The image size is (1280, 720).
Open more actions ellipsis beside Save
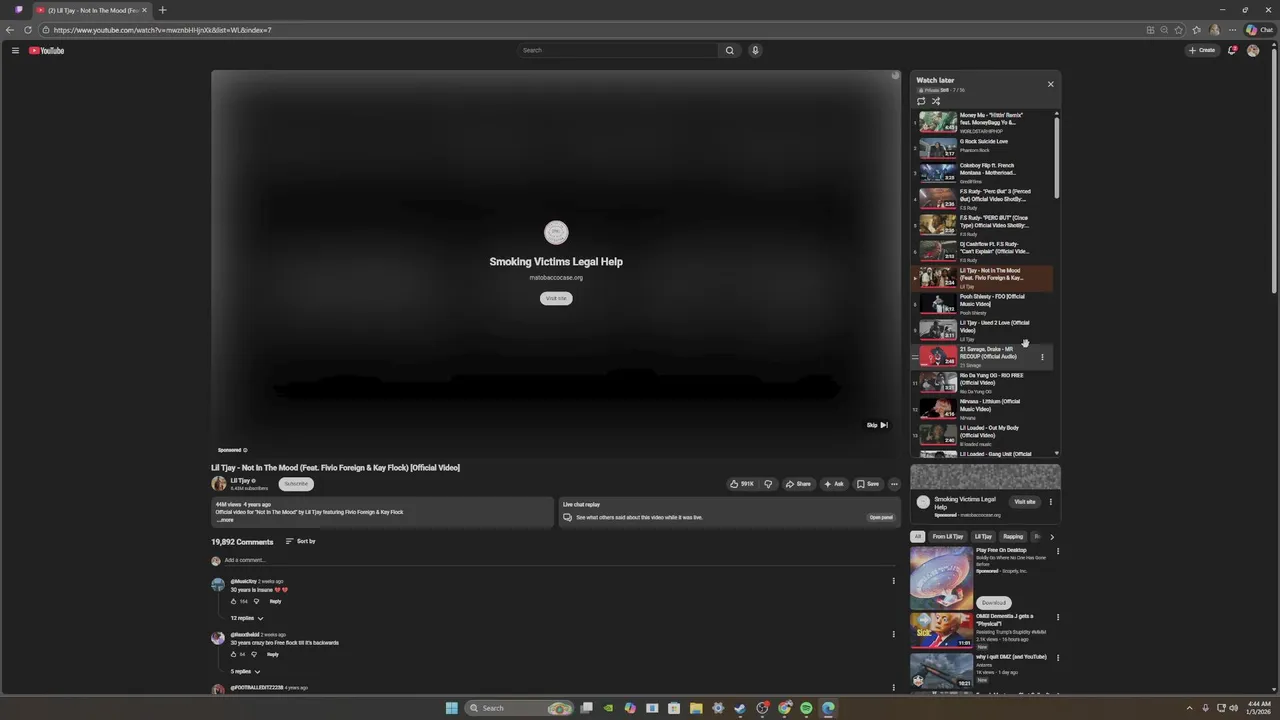[894, 484]
